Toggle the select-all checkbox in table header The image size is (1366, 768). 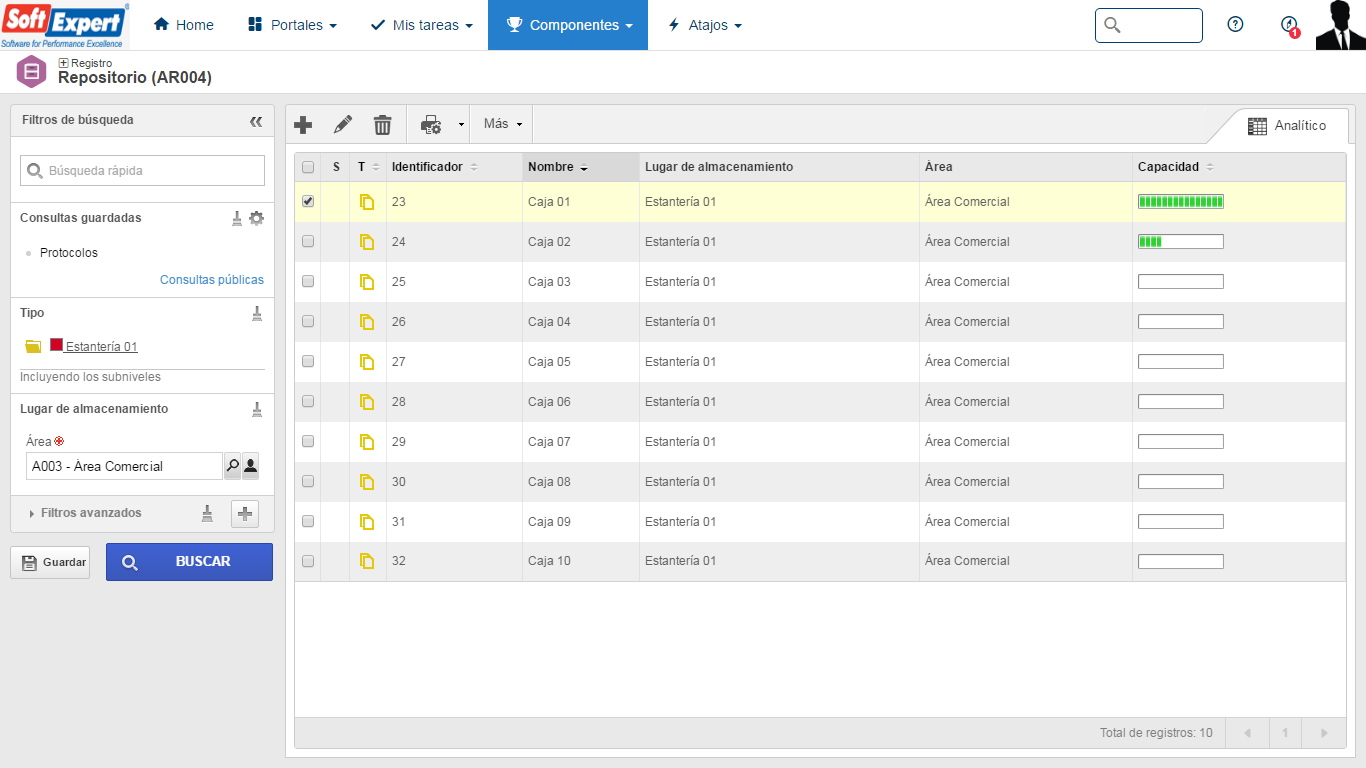click(308, 167)
